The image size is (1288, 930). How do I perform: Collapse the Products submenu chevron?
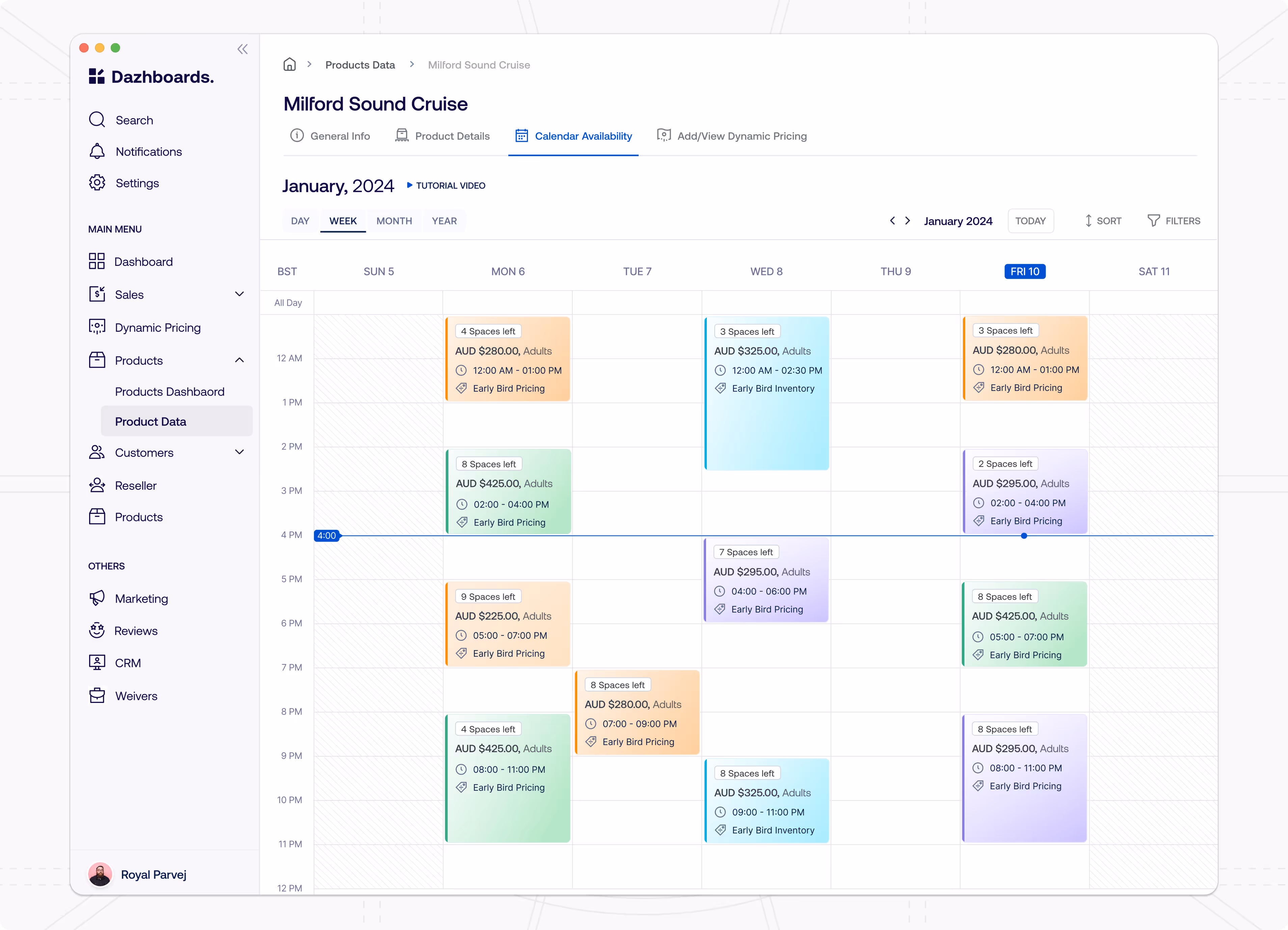tap(240, 360)
